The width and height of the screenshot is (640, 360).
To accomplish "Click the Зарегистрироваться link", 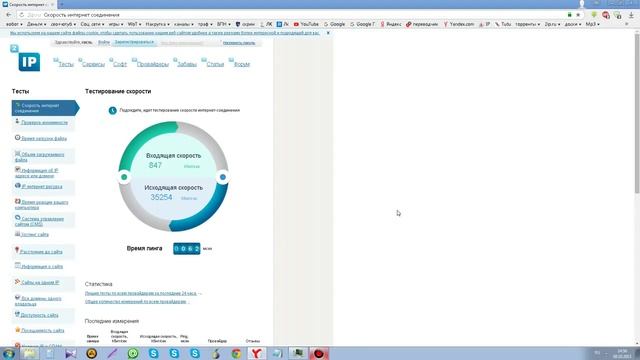I will pyautogui.click(x=134, y=42).
